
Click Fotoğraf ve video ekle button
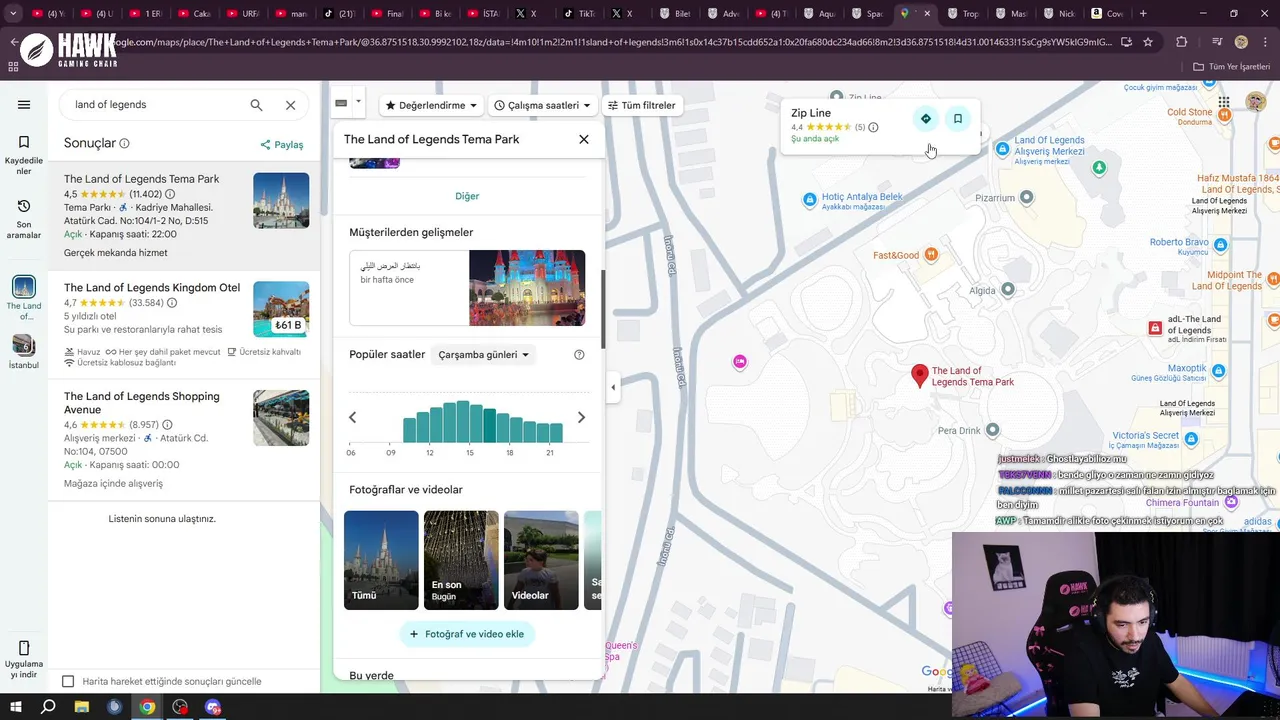pyautogui.click(x=467, y=634)
